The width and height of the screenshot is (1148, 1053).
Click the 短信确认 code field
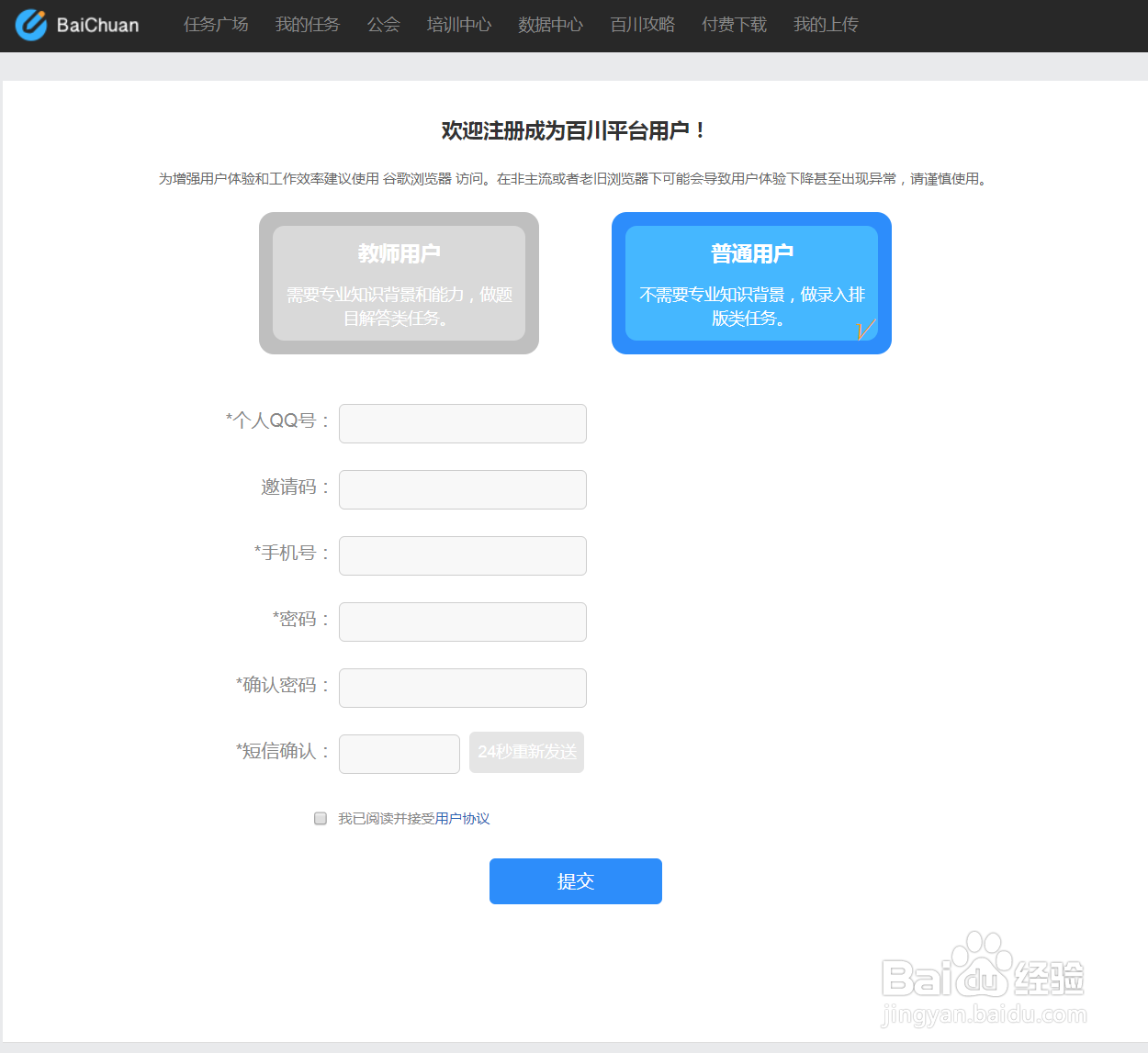click(x=400, y=754)
